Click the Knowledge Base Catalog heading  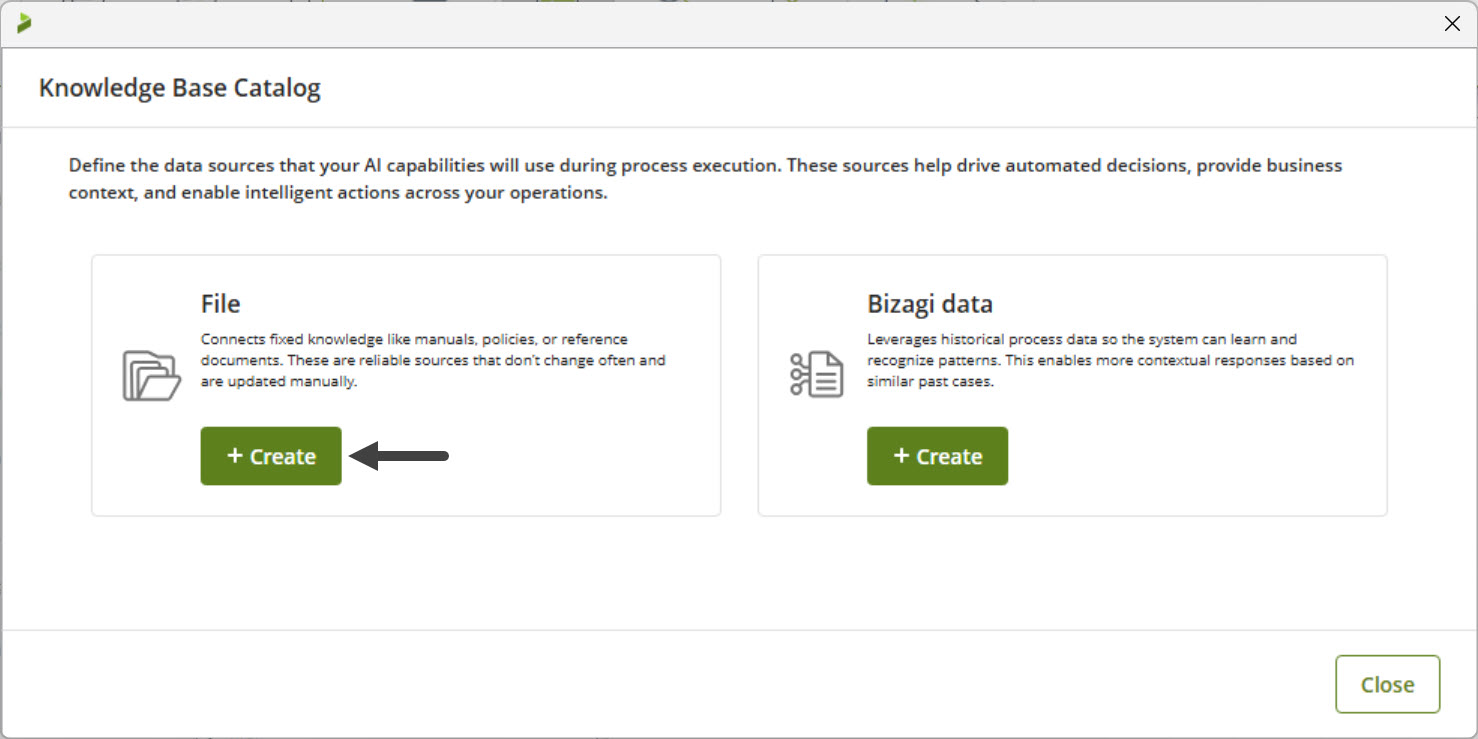pos(180,88)
